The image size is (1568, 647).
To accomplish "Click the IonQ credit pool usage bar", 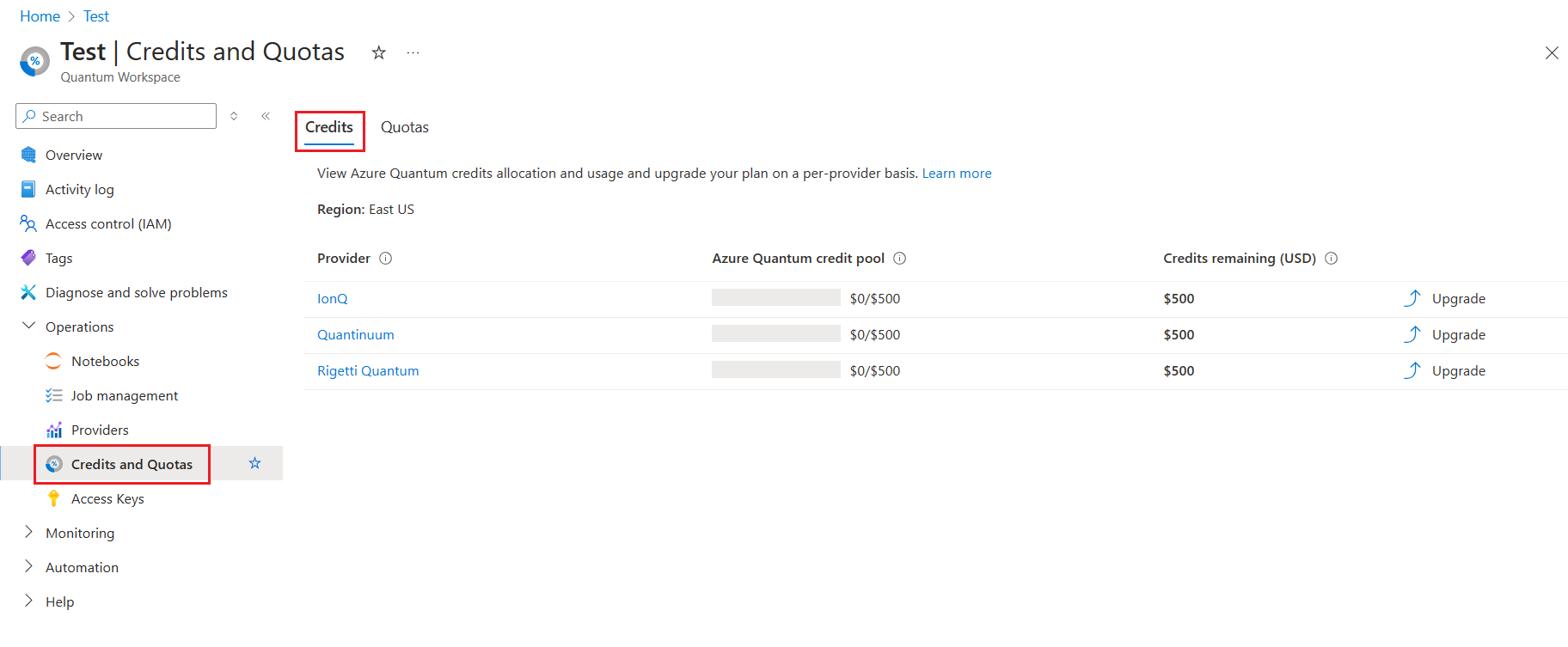I will point(776,297).
